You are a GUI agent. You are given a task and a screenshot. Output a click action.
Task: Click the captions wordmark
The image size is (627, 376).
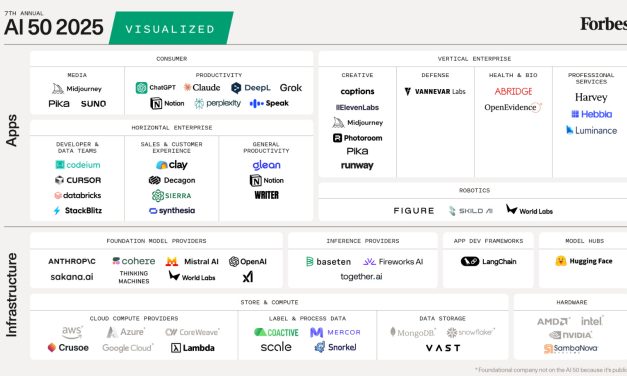pyautogui.click(x=357, y=92)
